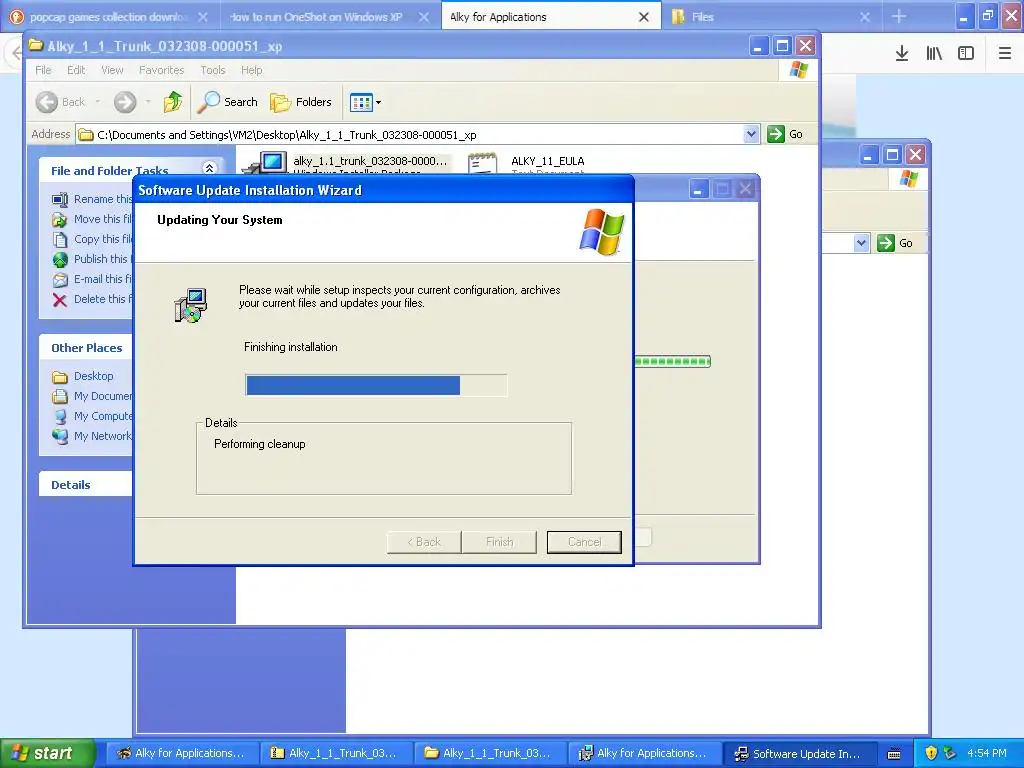1024x768 pixels.
Task: Click the Details panel header
Action: click(86, 485)
